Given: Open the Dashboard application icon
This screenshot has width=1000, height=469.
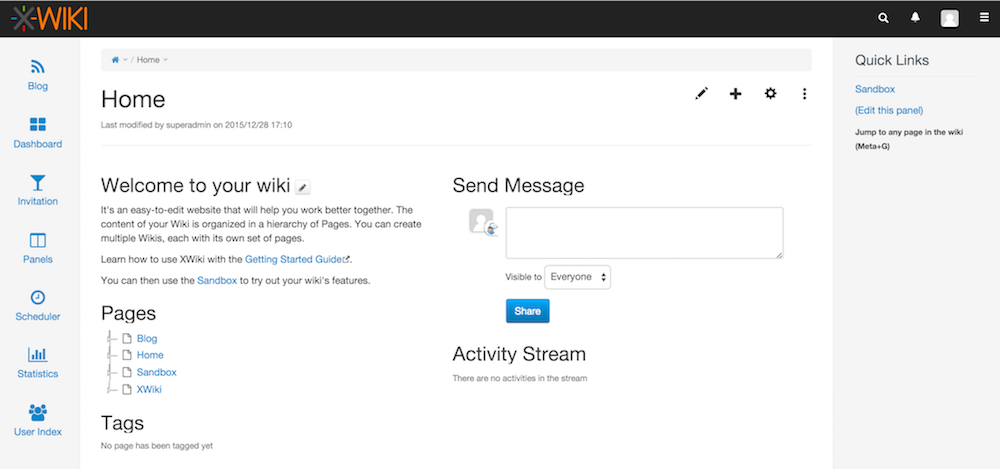Looking at the screenshot, I should [x=38, y=125].
